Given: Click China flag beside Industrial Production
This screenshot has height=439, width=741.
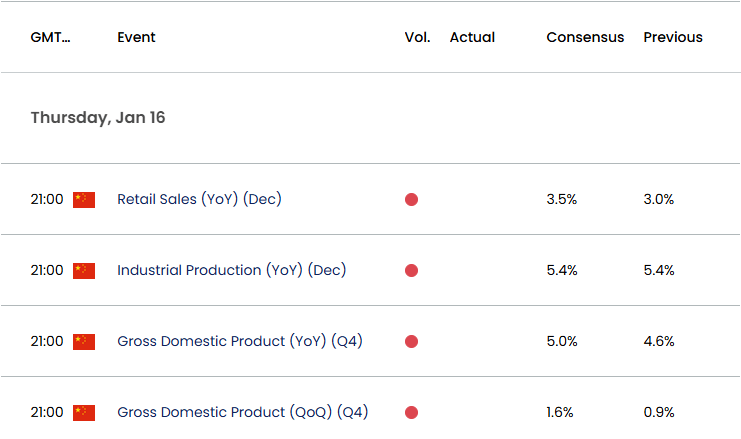Looking at the screenshot, I should pyautogui.click(x=84, y=270).
